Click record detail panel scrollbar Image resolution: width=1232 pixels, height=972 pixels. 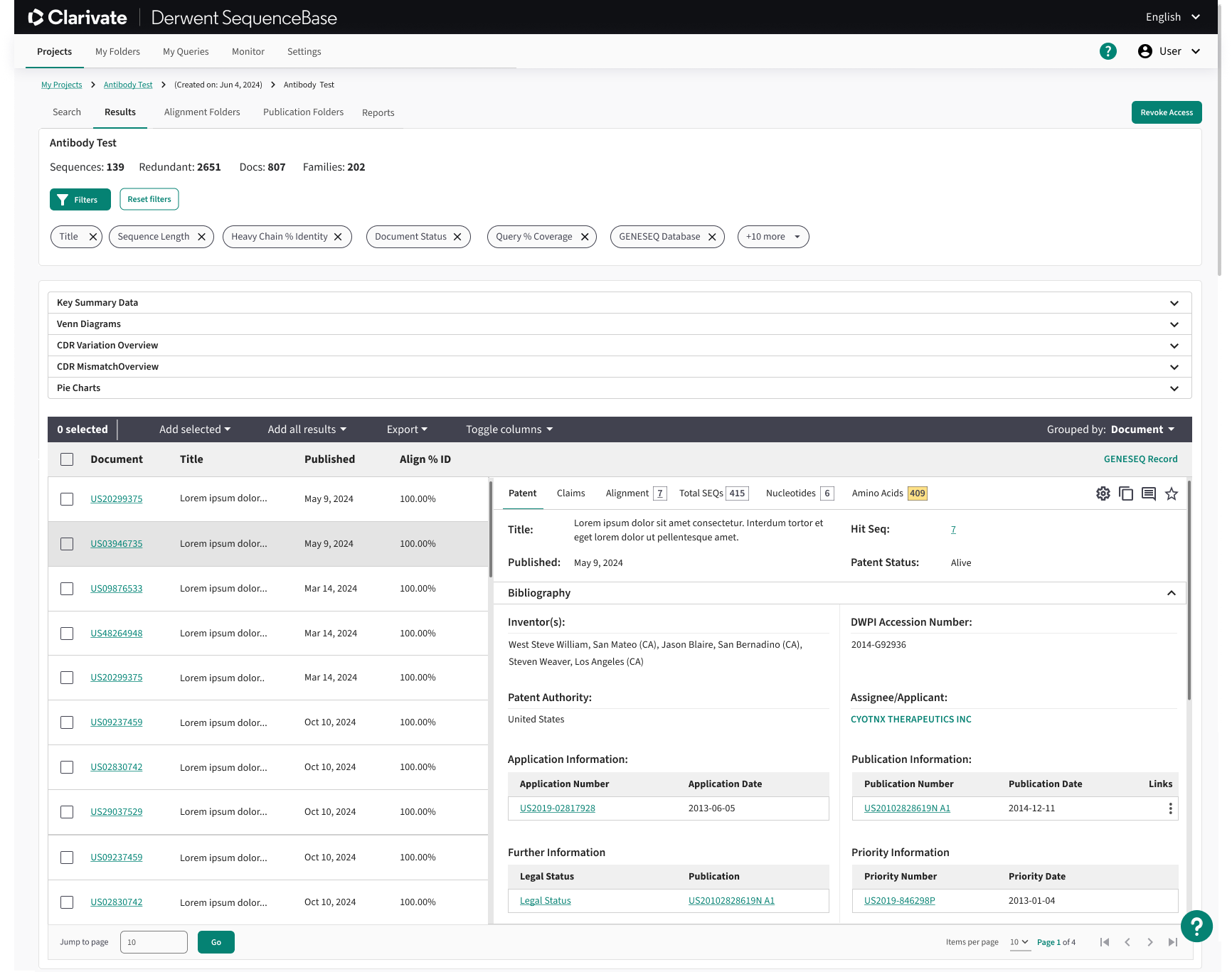click(x=1189, y=590)
